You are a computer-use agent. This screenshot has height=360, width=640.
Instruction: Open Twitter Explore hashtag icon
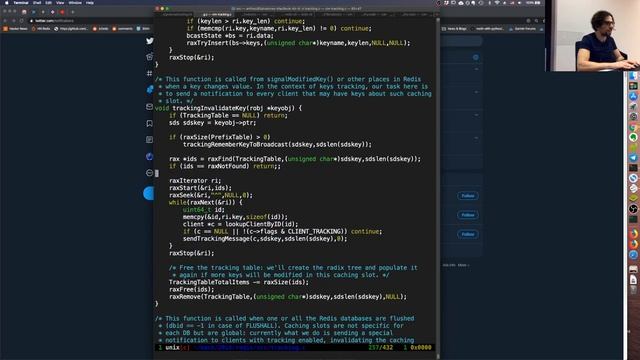150,73
